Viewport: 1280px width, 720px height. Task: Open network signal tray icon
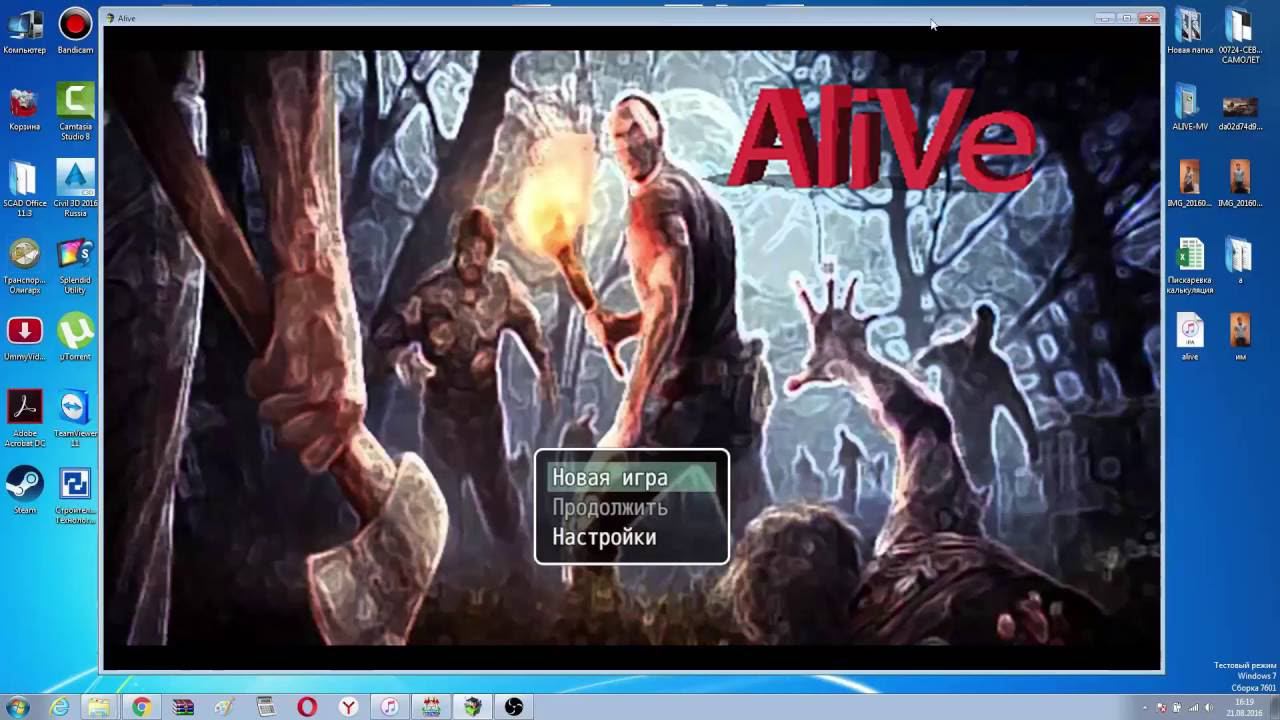click(1195, 707)
